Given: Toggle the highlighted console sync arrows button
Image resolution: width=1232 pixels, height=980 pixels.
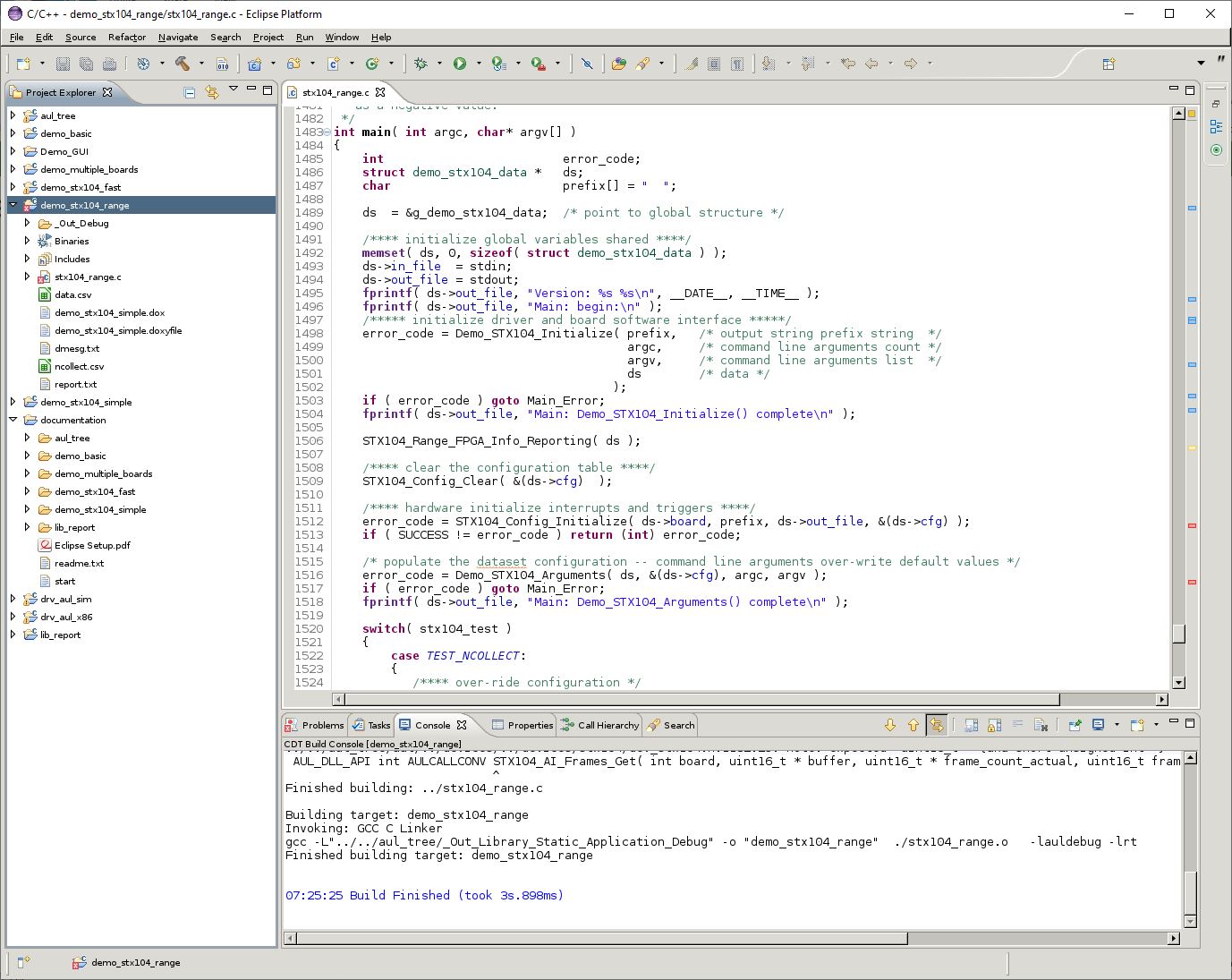Looking at the screenshot, I should [x=936, y=725].
